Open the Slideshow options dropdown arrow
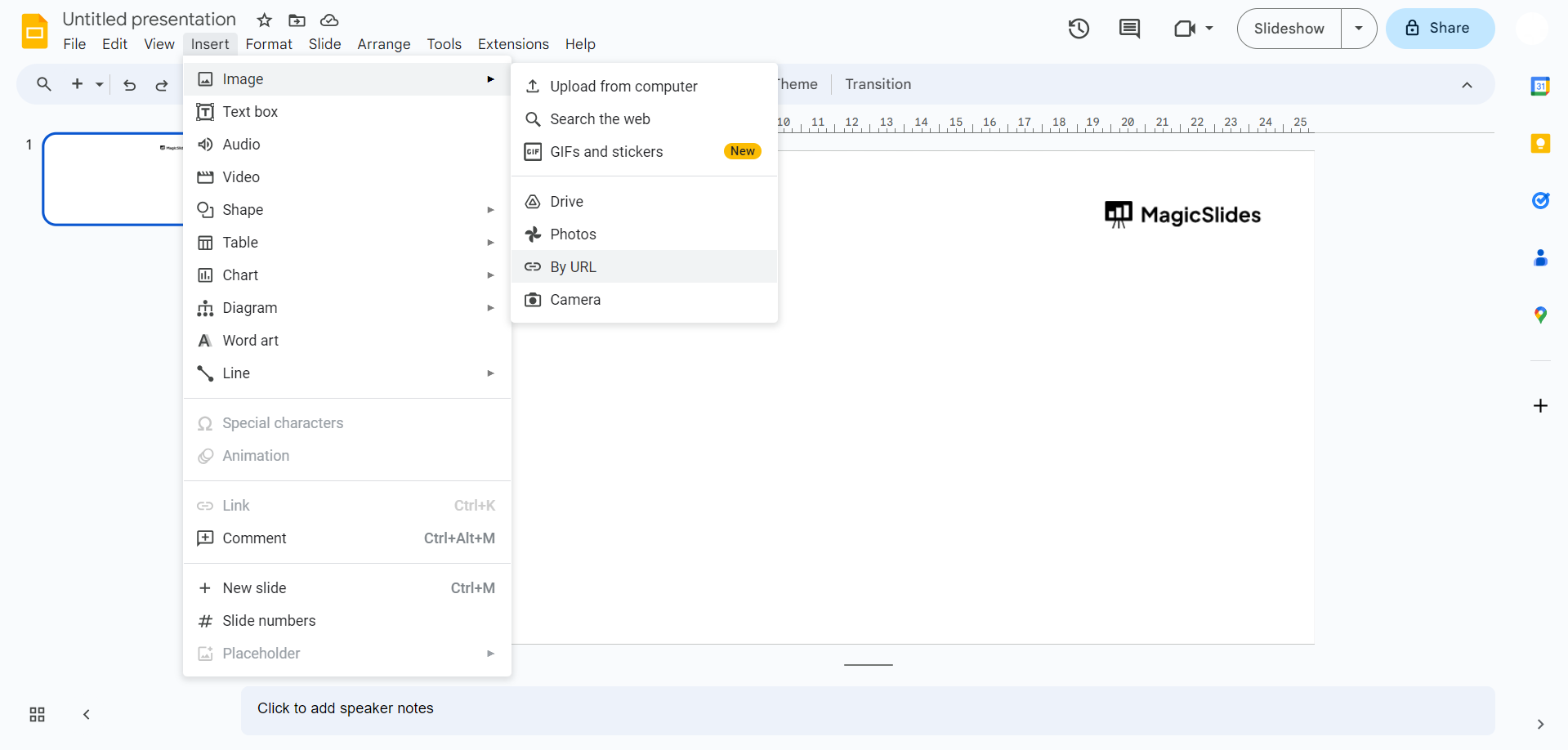1568x750 pixels. click(1359, 29)
